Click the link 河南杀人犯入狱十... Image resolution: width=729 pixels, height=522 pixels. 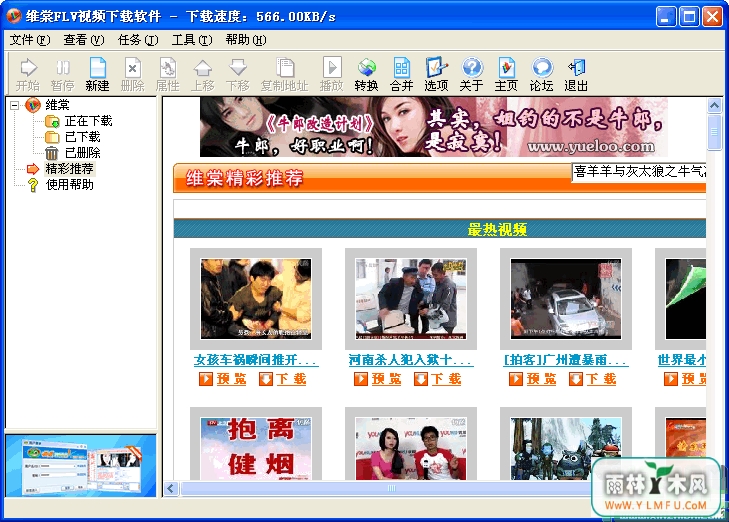(411, 360)
